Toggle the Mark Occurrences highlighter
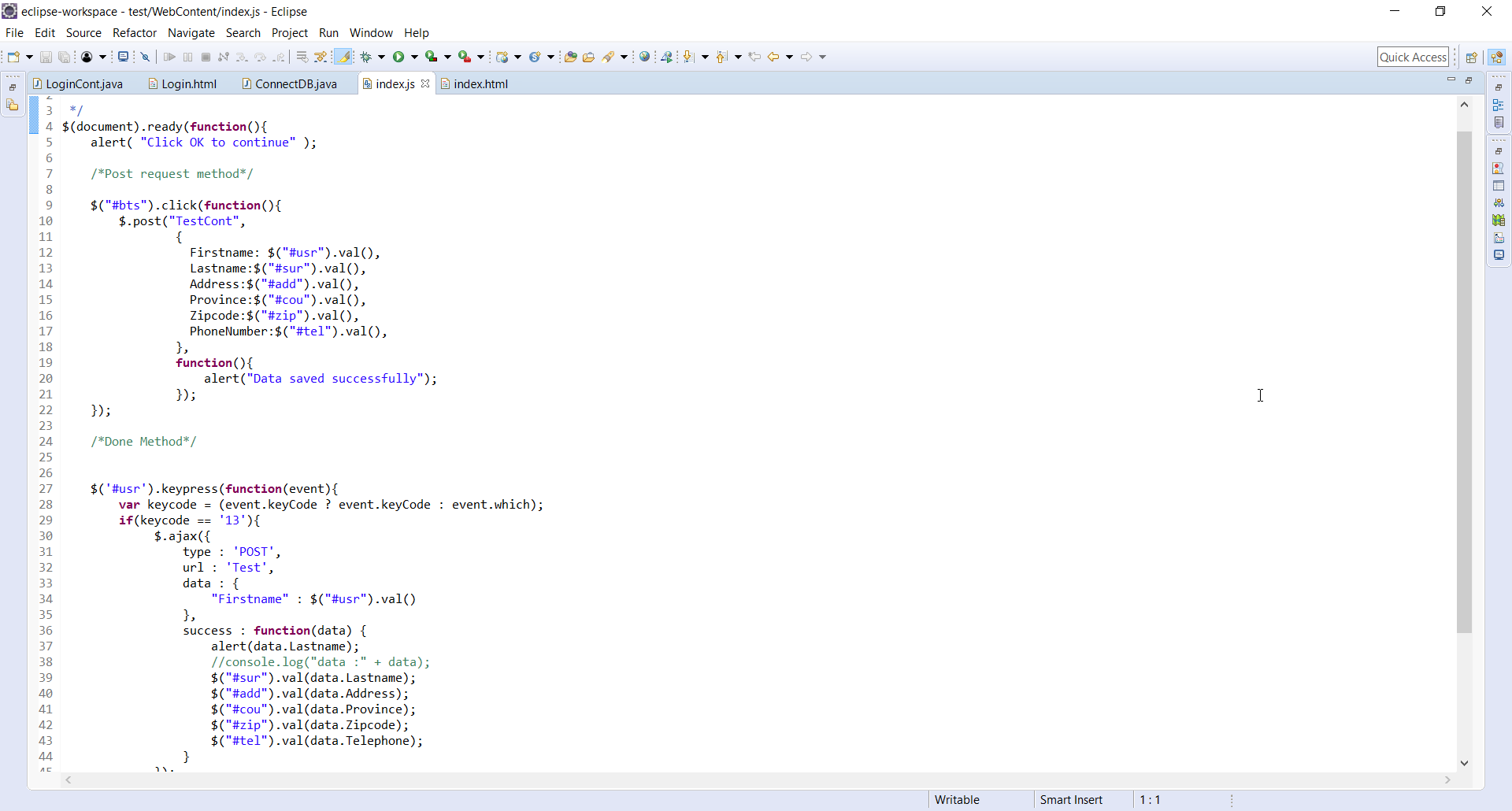This screenshot has width=1512, height=811. (344, 56)
